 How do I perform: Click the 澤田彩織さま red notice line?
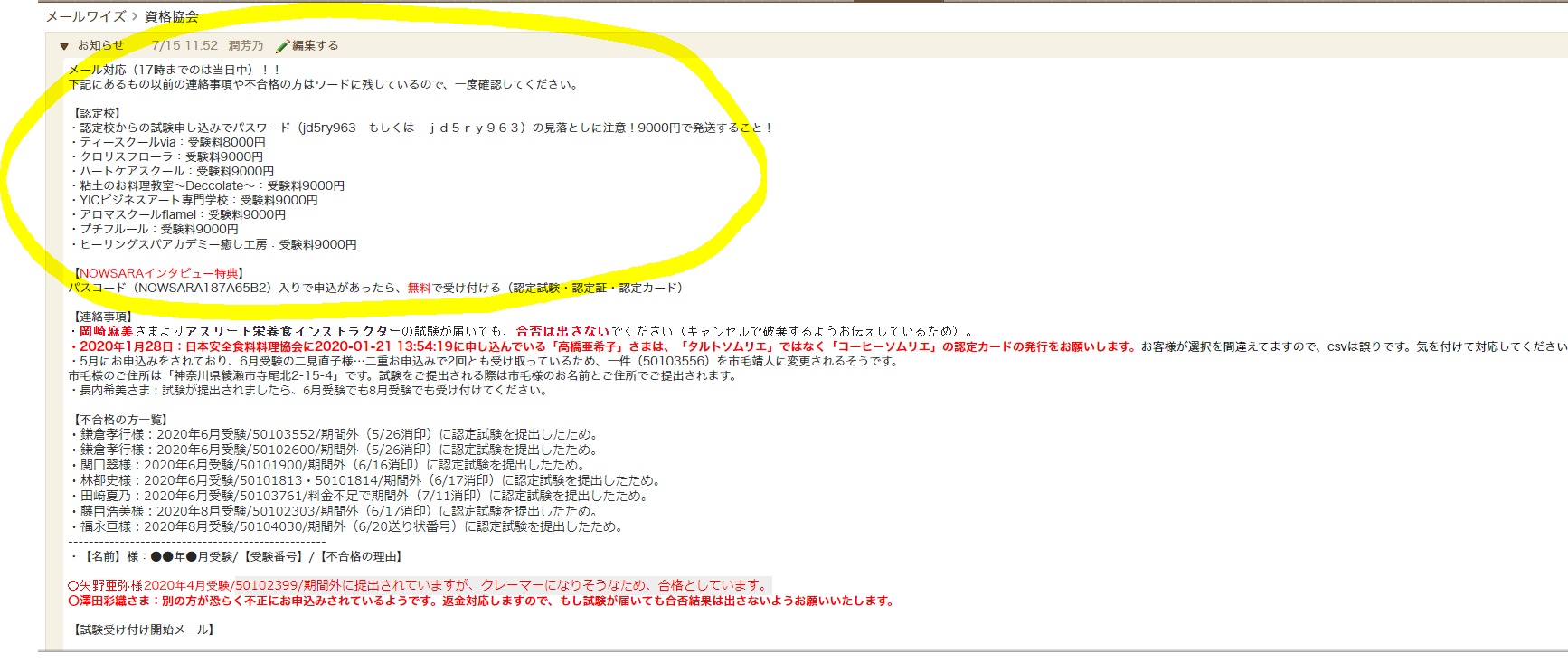484,601
